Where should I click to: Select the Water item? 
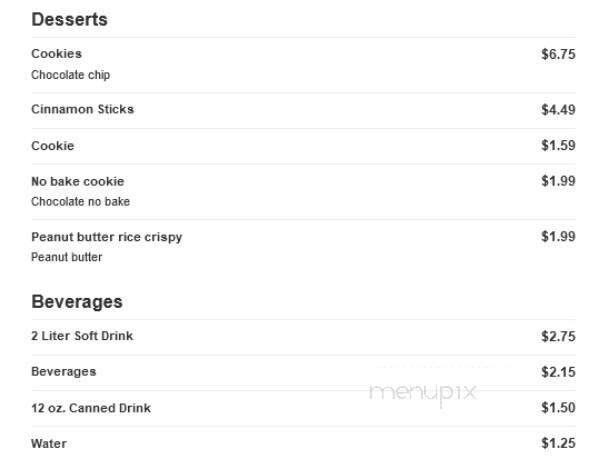pyautogui.click(x=49, y=444)
